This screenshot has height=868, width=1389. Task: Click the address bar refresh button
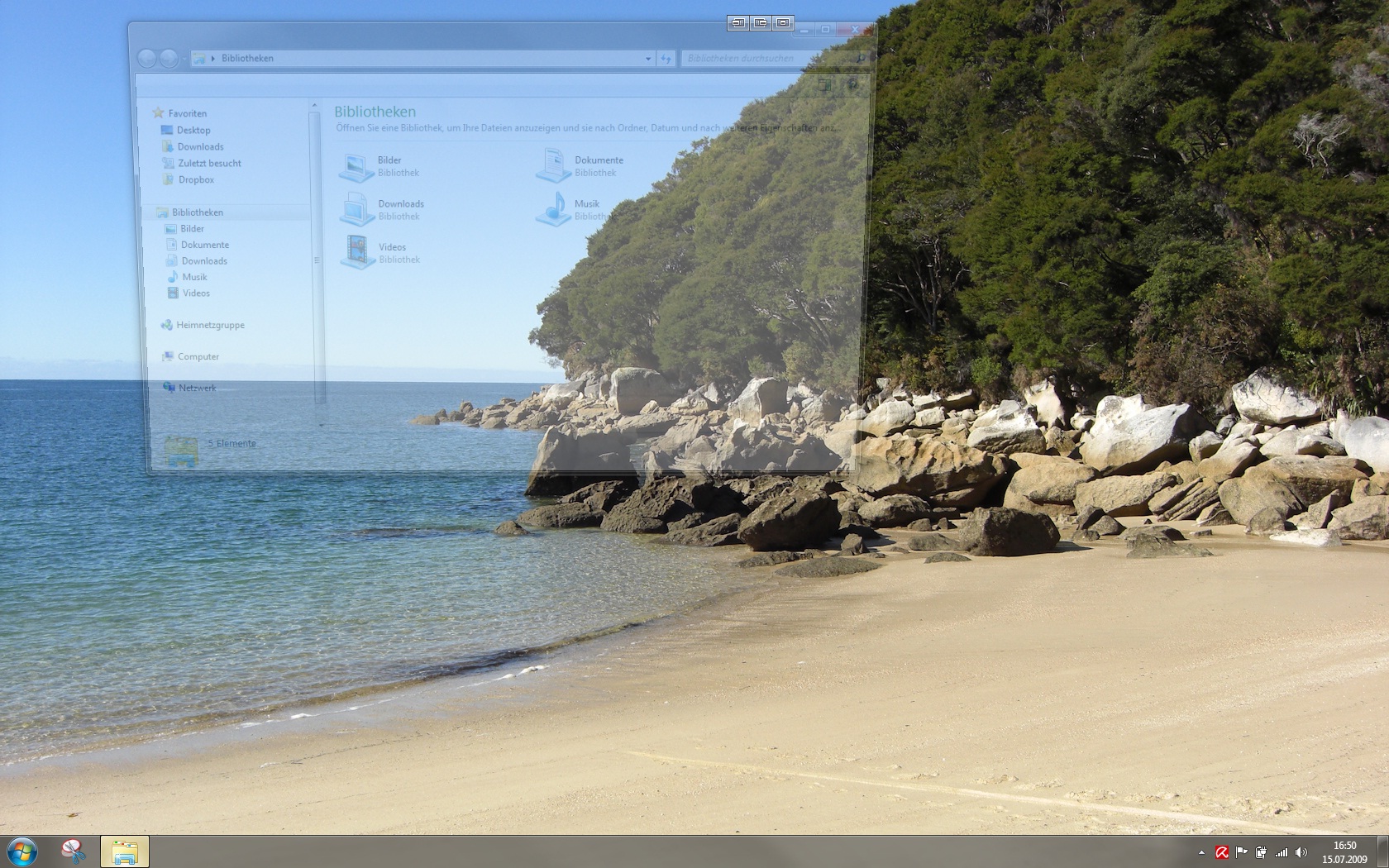(x=666, y=59)
